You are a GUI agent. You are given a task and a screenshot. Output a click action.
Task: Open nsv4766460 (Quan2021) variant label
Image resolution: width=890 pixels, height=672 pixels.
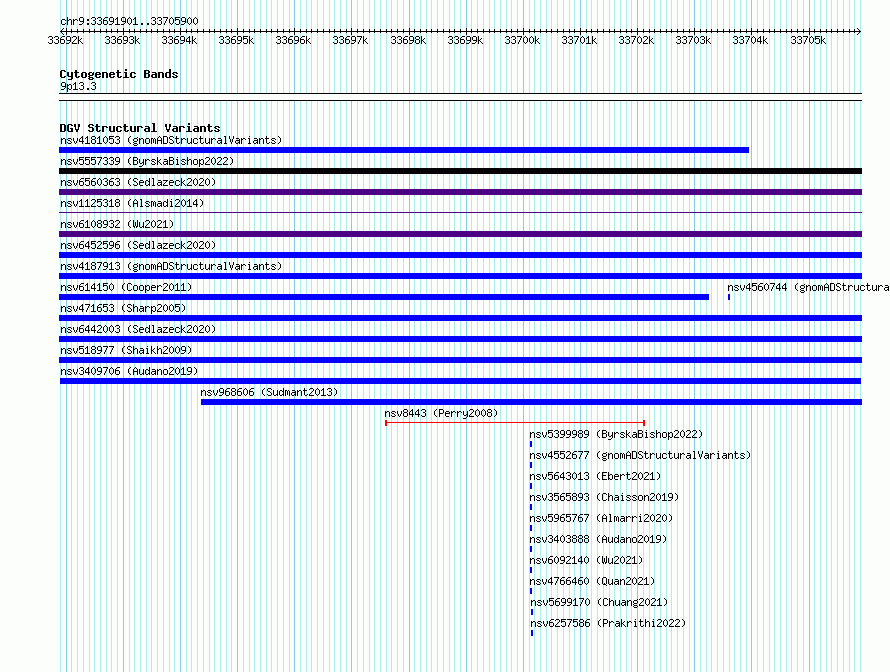click(592, 581)
